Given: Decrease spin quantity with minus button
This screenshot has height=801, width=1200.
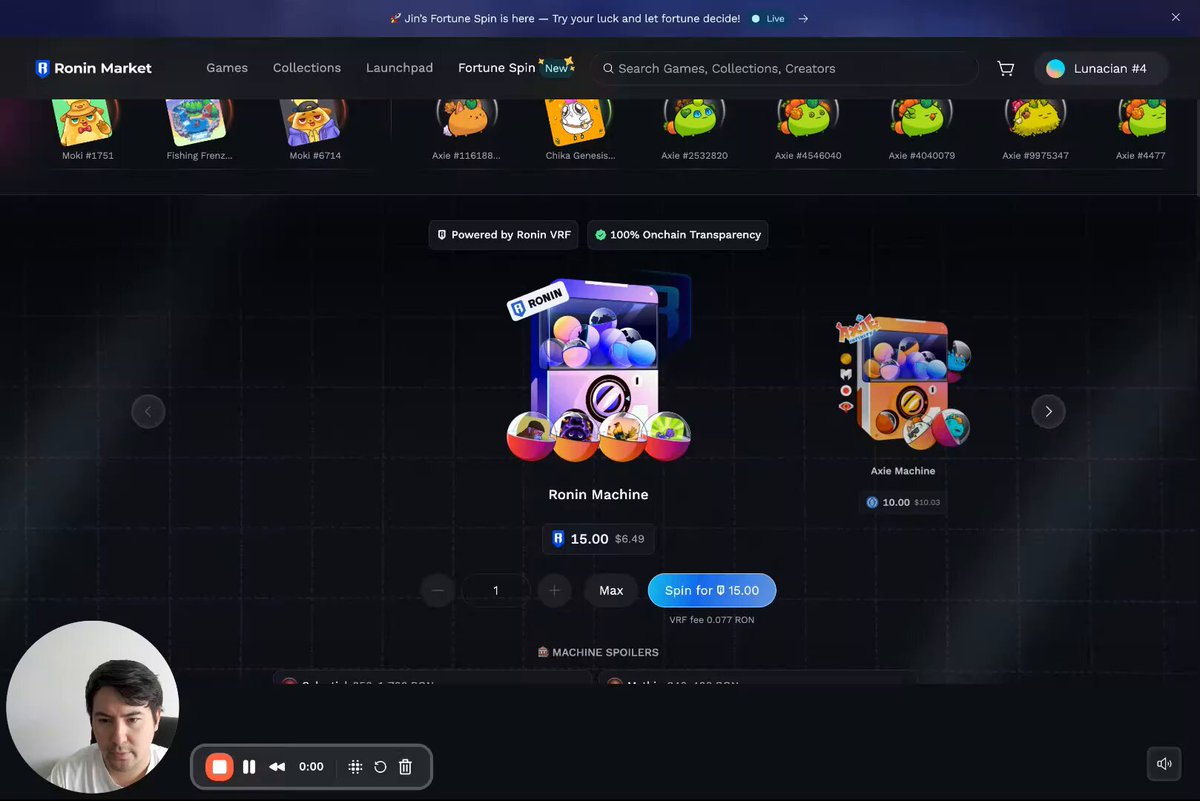Looking at the screenshot, I should pos(437,590).
